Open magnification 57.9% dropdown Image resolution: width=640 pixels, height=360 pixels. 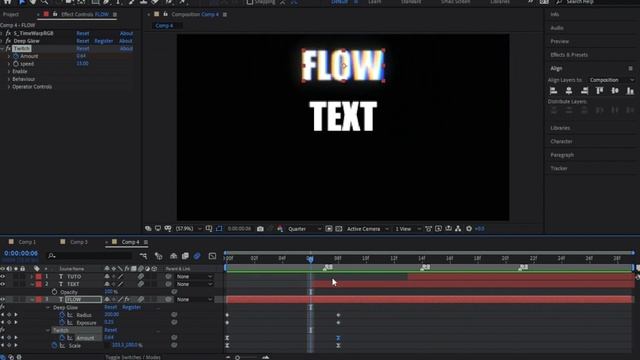[x=188, y=229]
